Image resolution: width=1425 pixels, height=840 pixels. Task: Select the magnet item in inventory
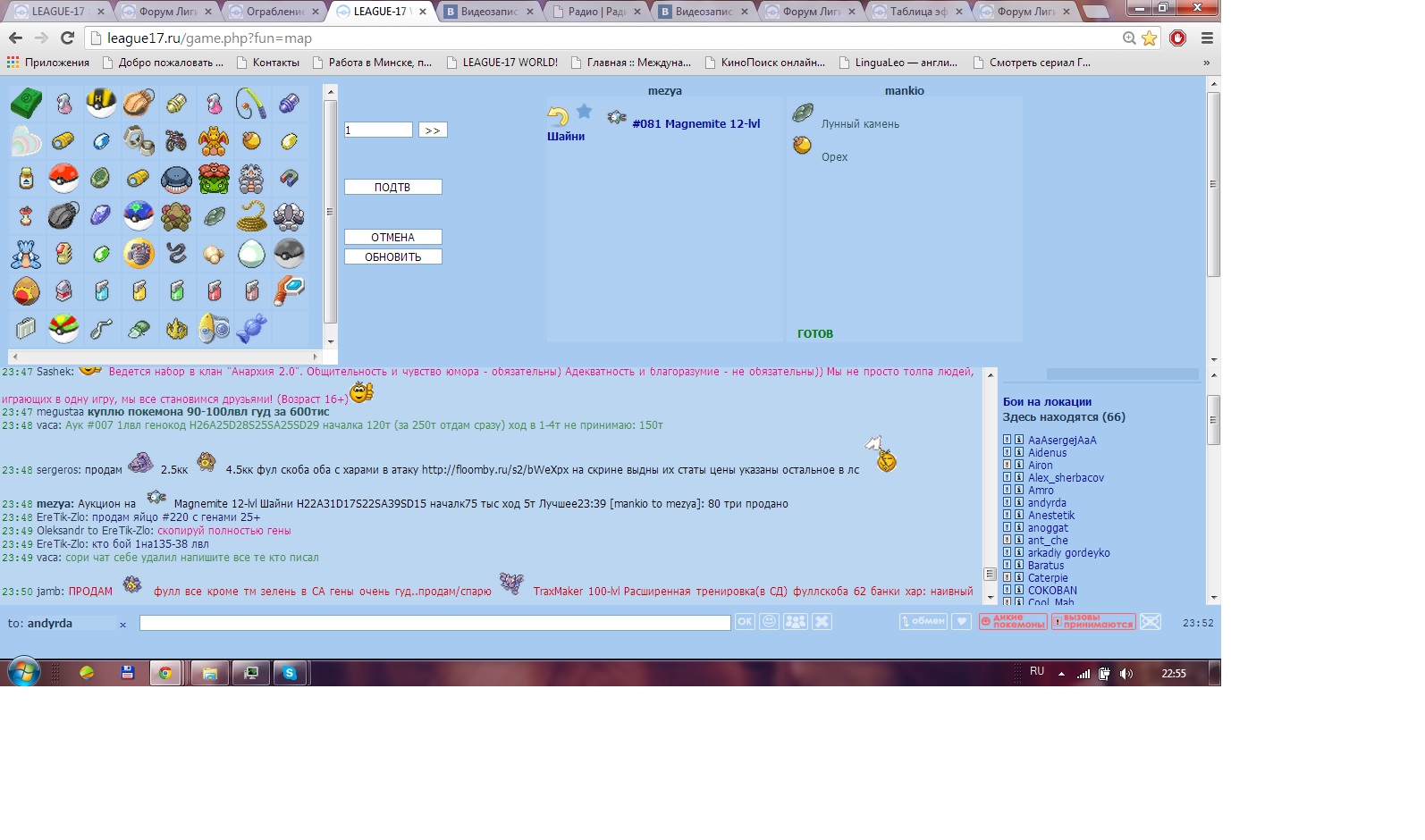coord(289,178)
